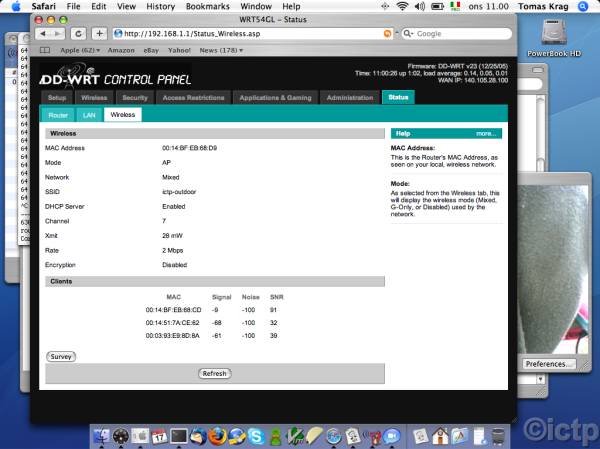
Task: Expand the Apple (62) bookmarks dropdown
Action: (x=80, y=50)
